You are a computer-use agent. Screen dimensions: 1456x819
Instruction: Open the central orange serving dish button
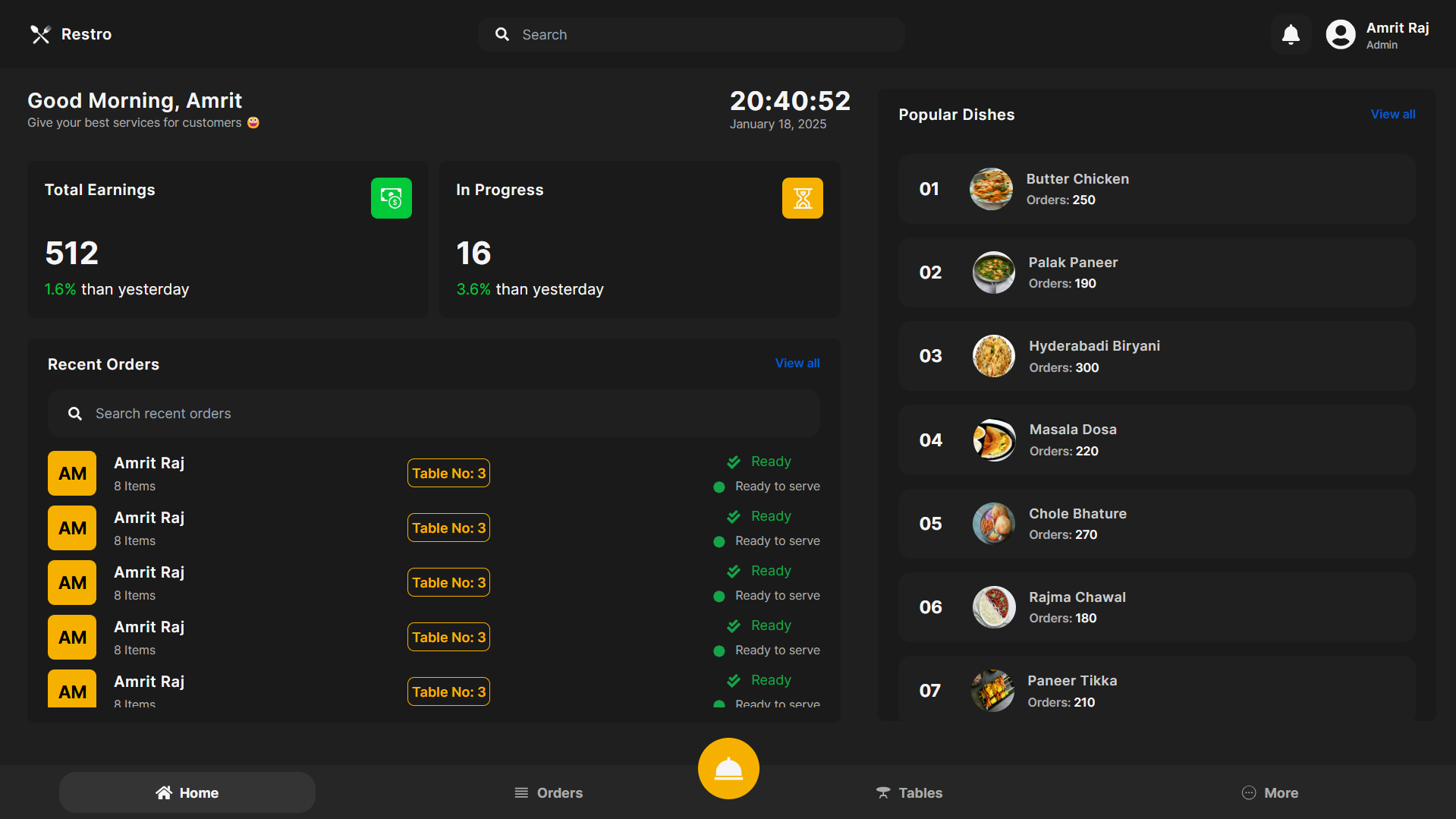point(728,768)
